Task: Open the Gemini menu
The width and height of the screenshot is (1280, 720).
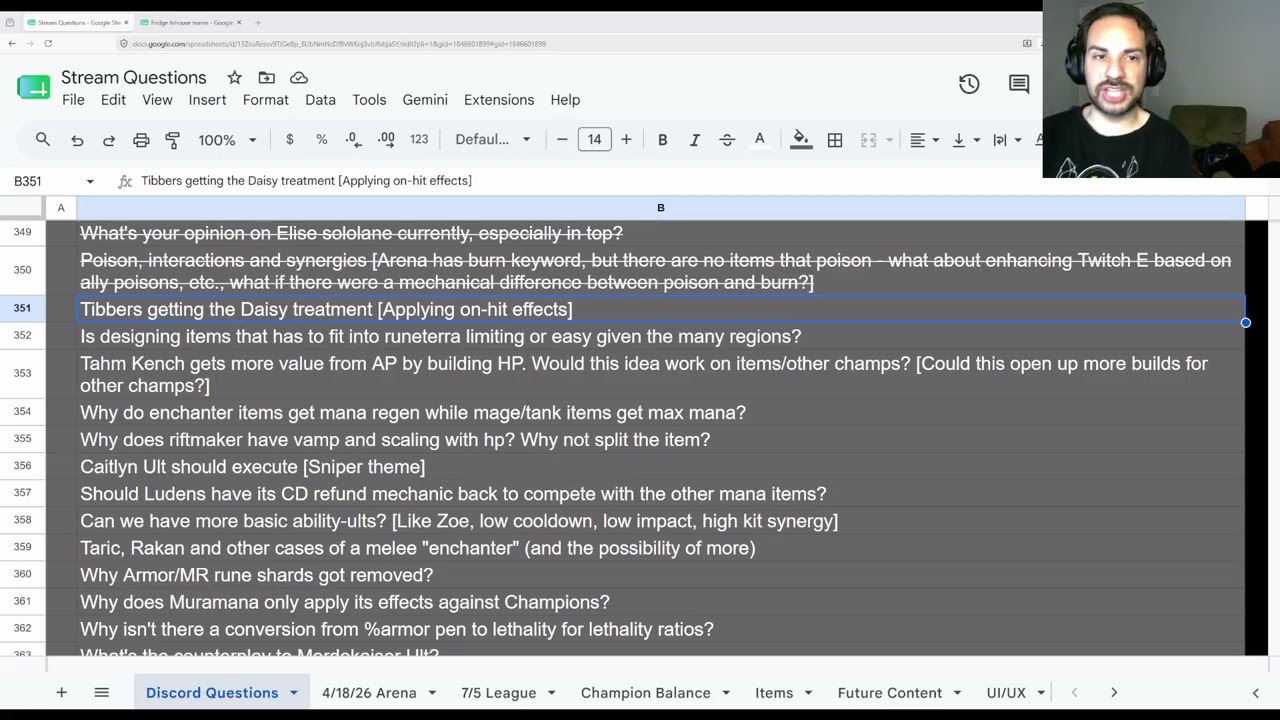Action: point(425,100)
